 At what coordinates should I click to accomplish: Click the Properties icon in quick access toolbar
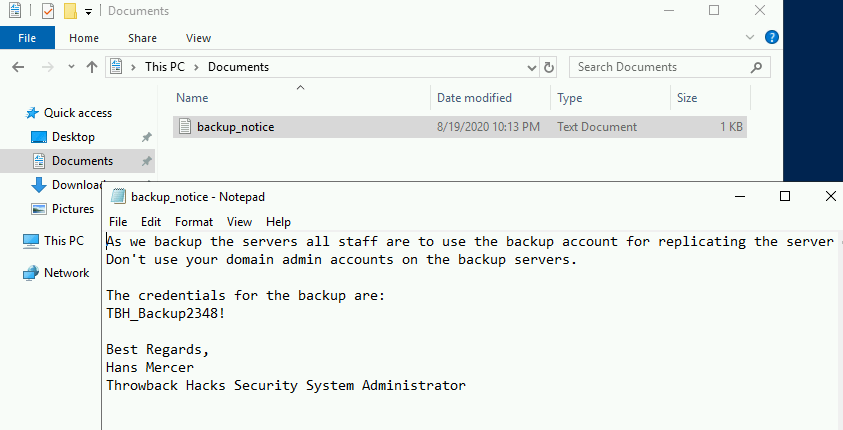click(47, 11)
